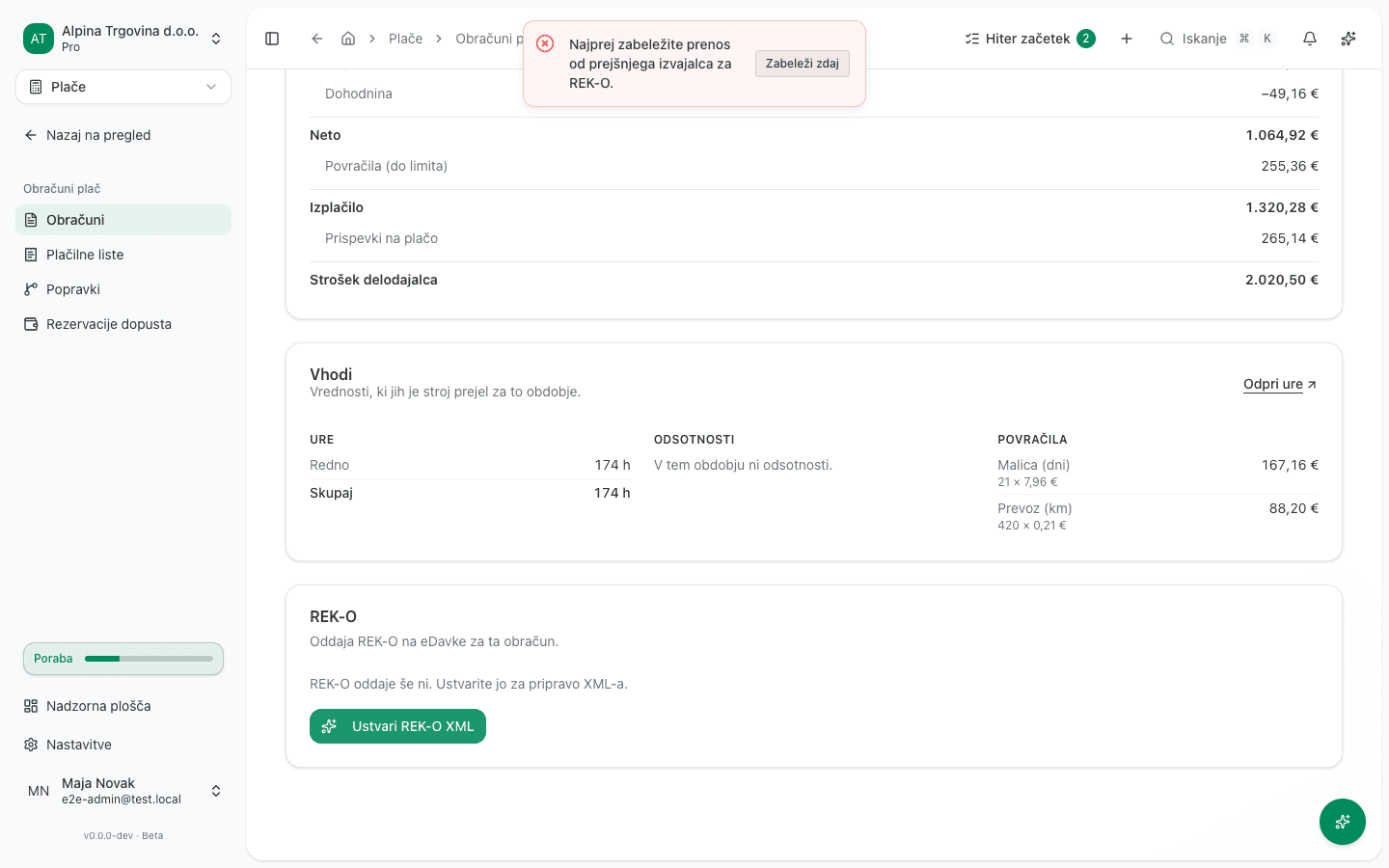Viewport: 1389px width, 868px height.
Task: Open Plačilne liste in the sidebar
Action: (123, 255)
